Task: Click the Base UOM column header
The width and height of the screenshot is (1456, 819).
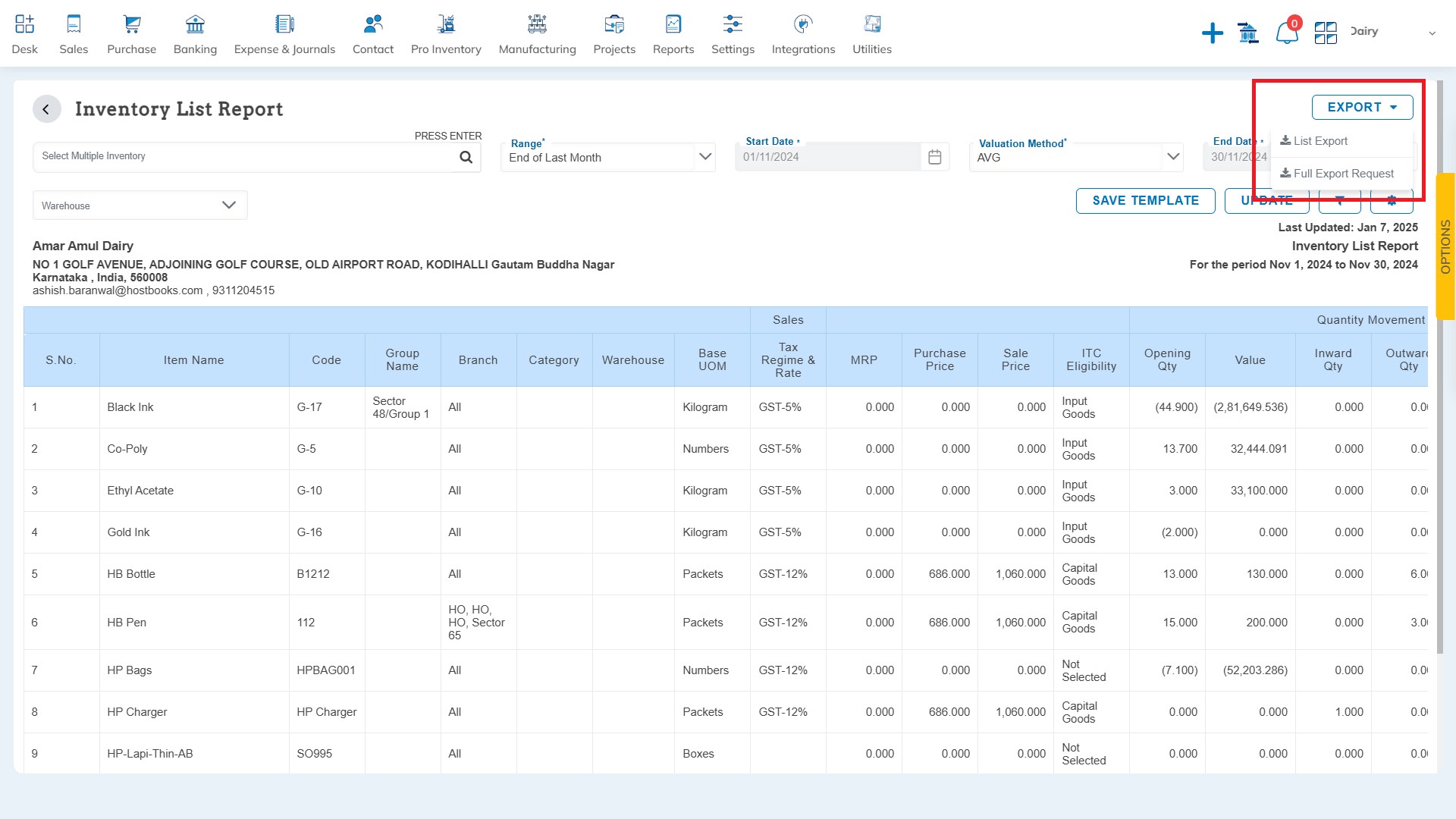Action: tap(712, 360)
